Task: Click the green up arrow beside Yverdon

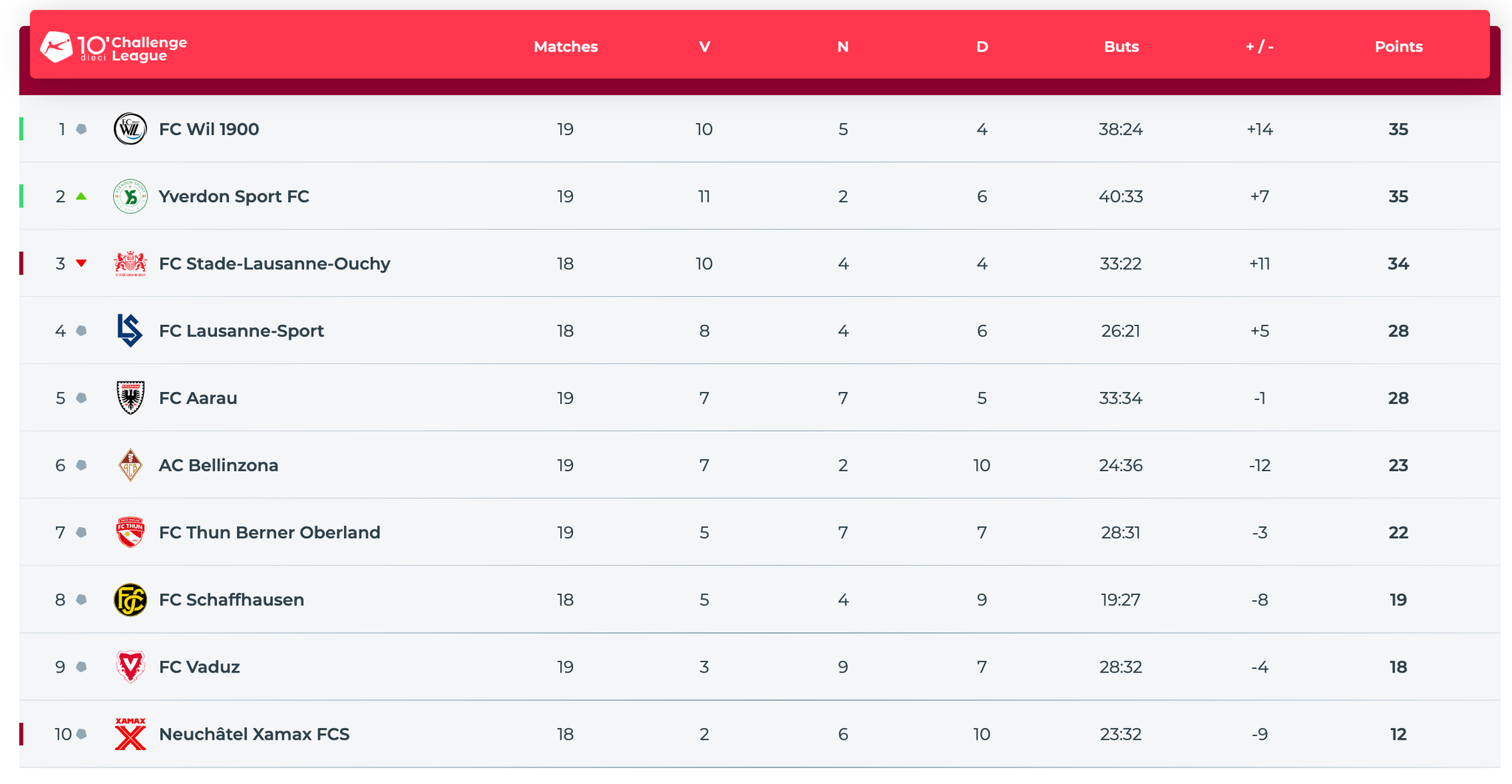Action: click(x=81, y=196)
